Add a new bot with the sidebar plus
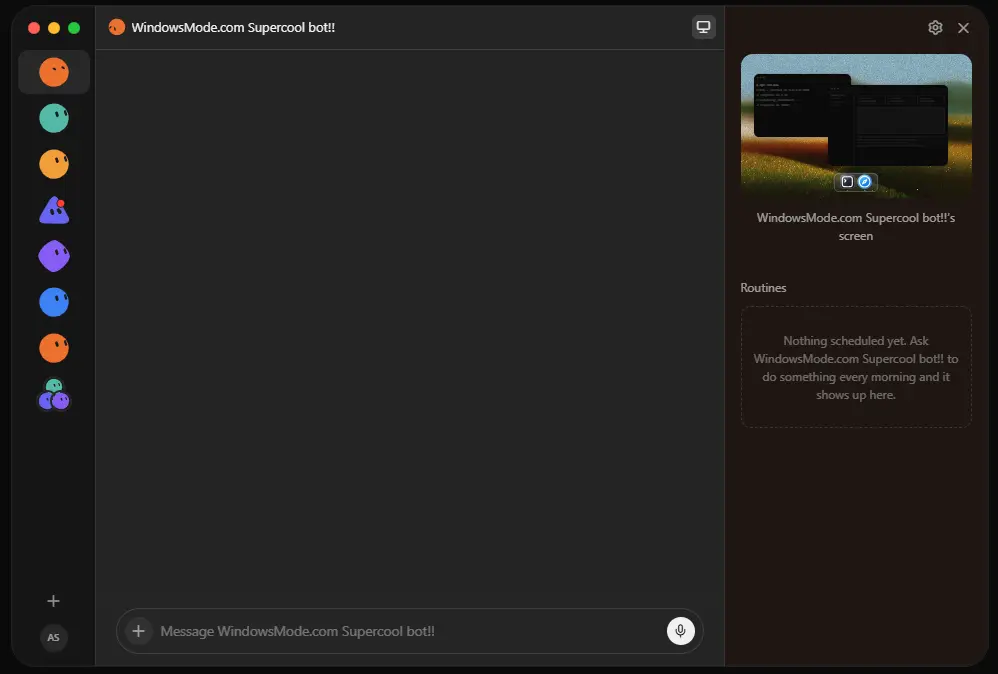The width and height of the screenshot is (998, 674). (53, 601)
